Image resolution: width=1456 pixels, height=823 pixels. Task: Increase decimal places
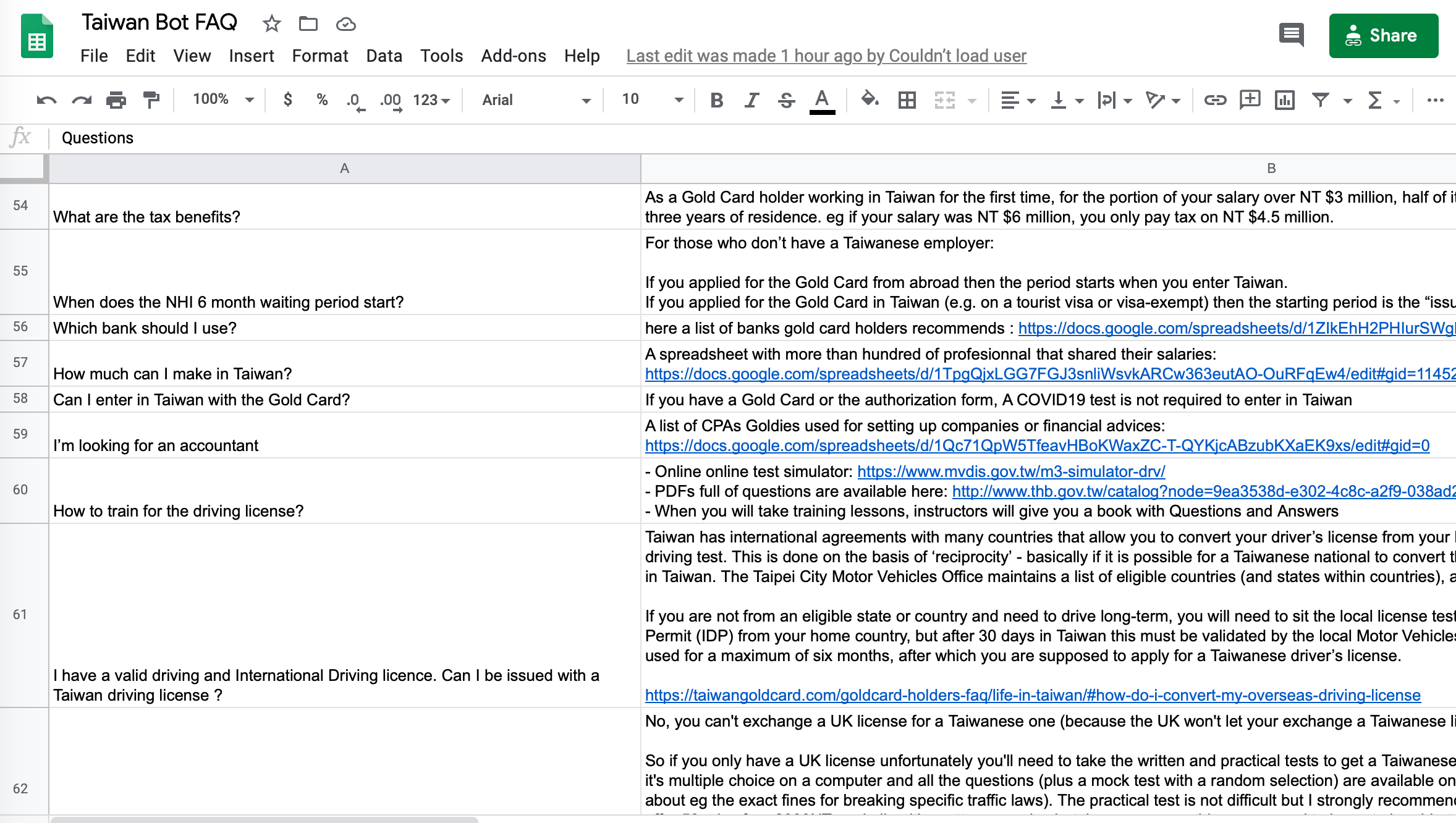coord(391,101)
